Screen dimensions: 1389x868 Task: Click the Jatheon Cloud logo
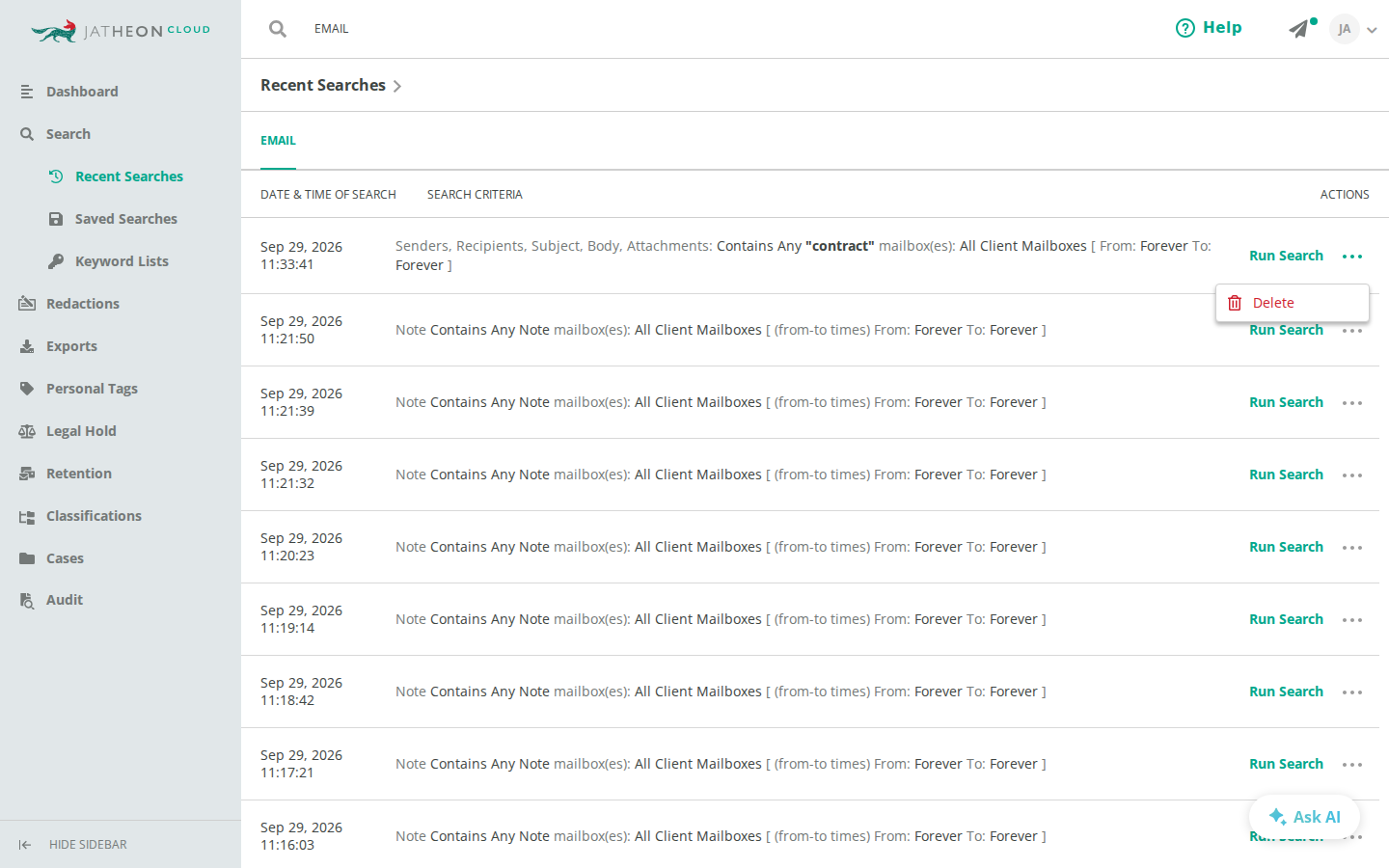pyautogui.click(x=121, y=31)
